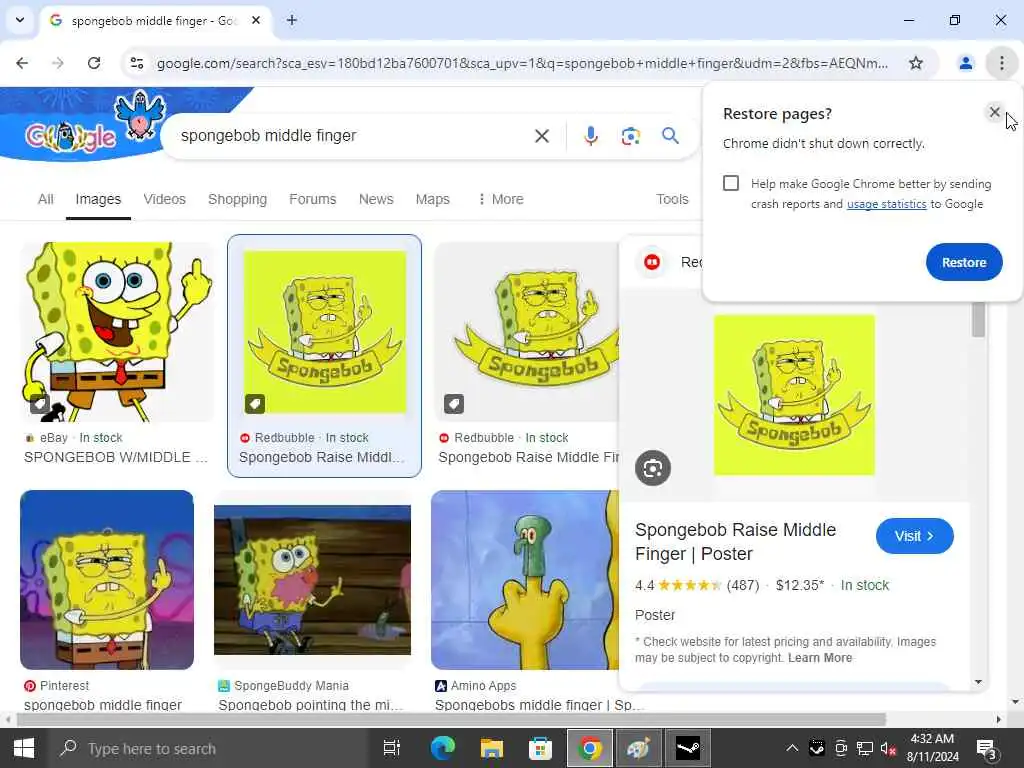Viewport: 1024px width, 768px height.
Task: Select the Images tab
Action: [98, 199]
